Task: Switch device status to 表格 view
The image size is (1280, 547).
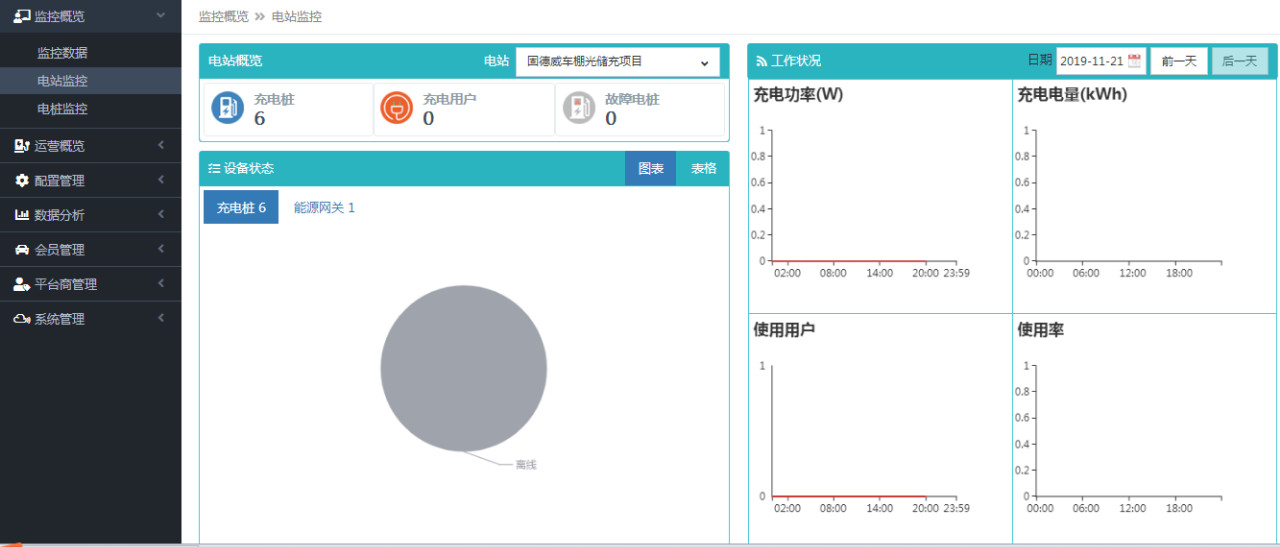Action: point(703,169)
